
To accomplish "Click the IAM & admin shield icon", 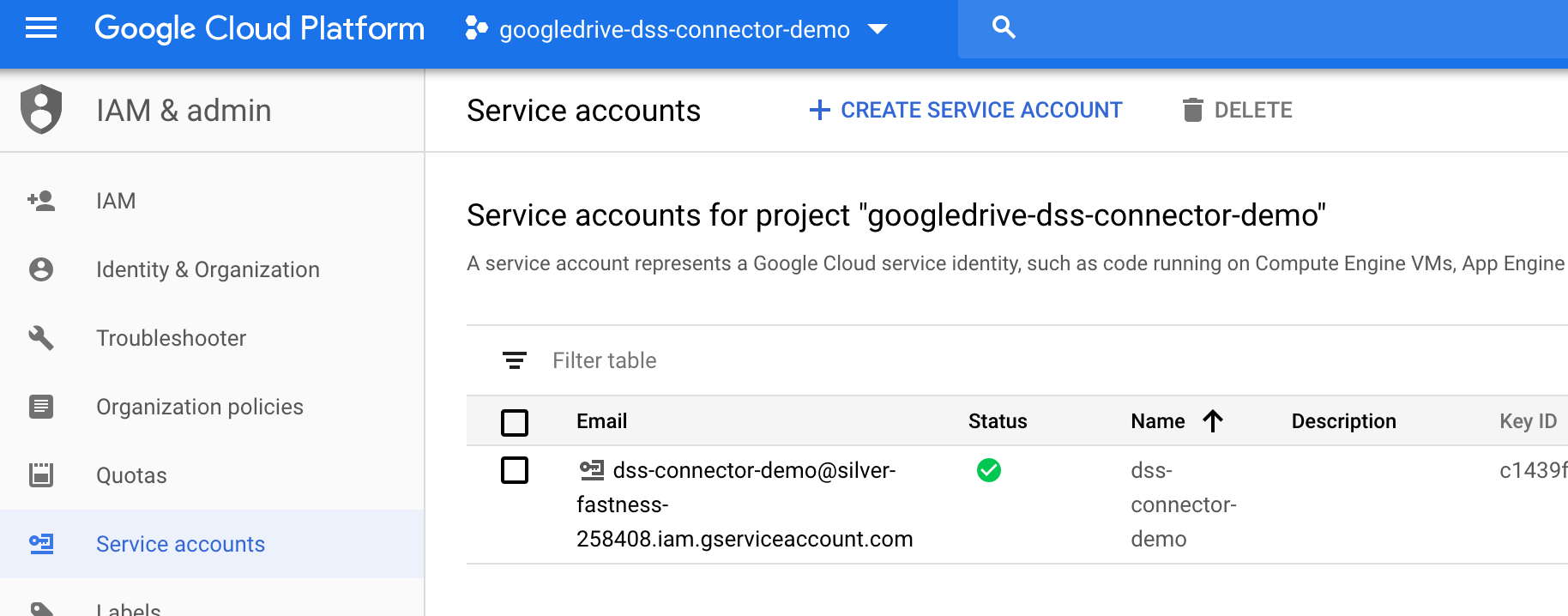I will coord(41,110).
